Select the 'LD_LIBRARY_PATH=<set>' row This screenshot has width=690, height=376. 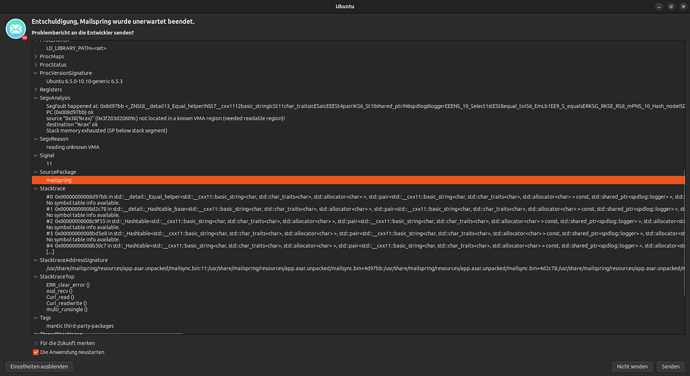coord(76,48)
